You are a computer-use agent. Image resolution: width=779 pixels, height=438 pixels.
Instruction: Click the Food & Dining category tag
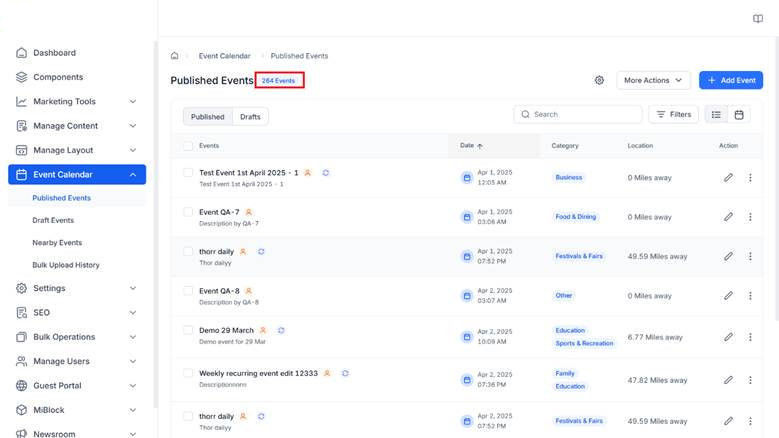(x=575, y=217)
